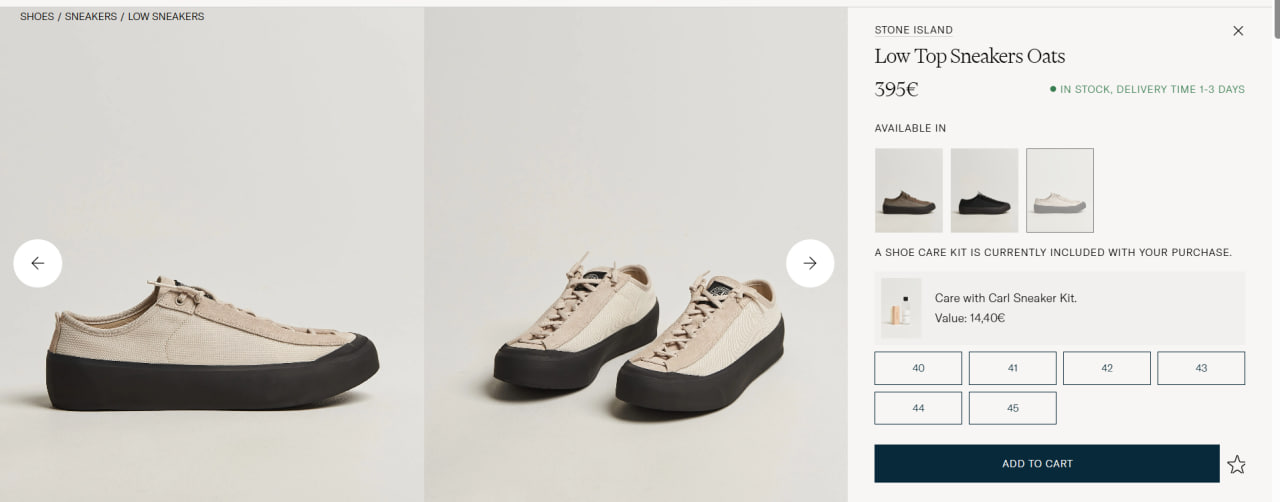The image size is (1280, 502).
Task: Go to Sneakers breadcrumb category
Action: click(x=91, y=17)
